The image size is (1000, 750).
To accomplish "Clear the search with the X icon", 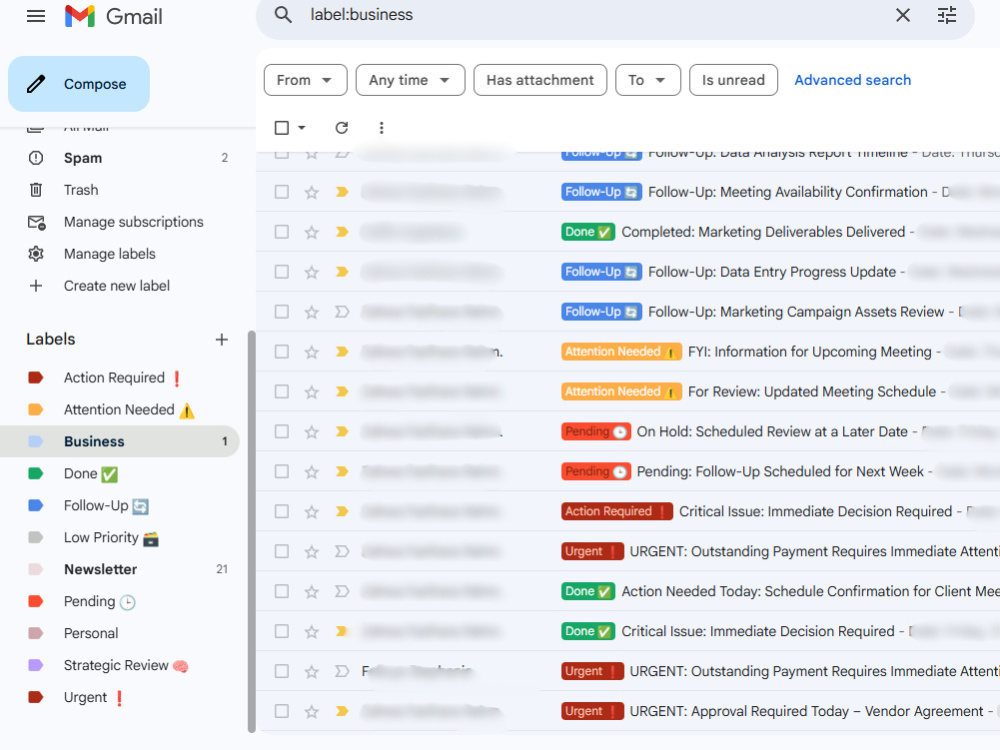I will (x=902, y=15).
